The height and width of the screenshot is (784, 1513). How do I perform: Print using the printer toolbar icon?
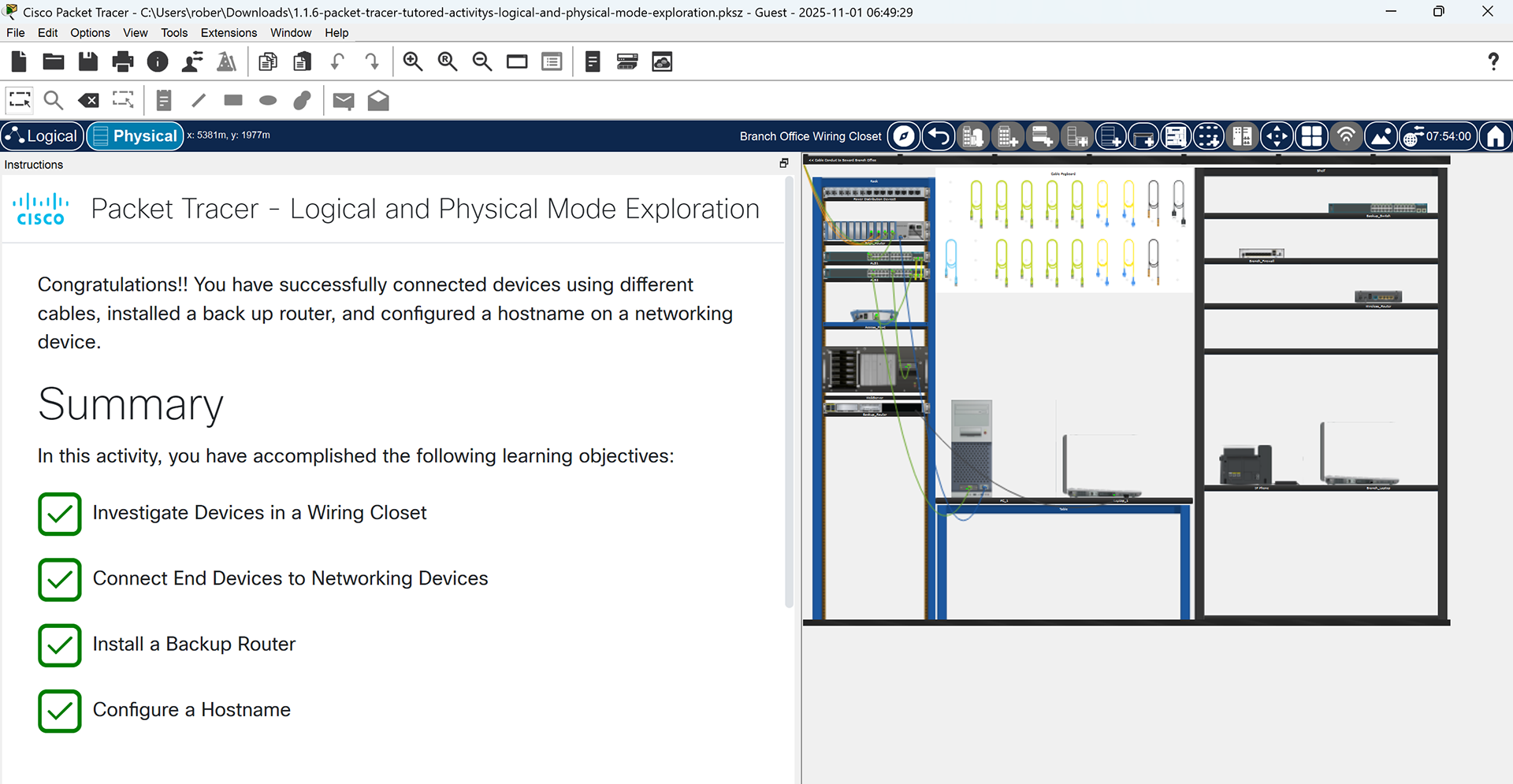pos(123,61)
